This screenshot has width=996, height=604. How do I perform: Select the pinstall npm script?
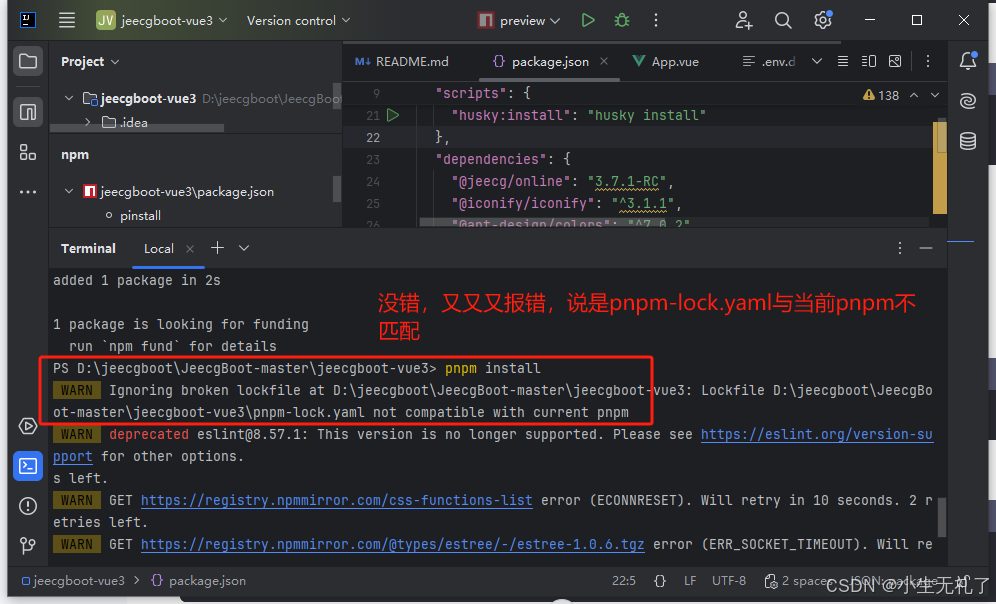tap(140, 215)
